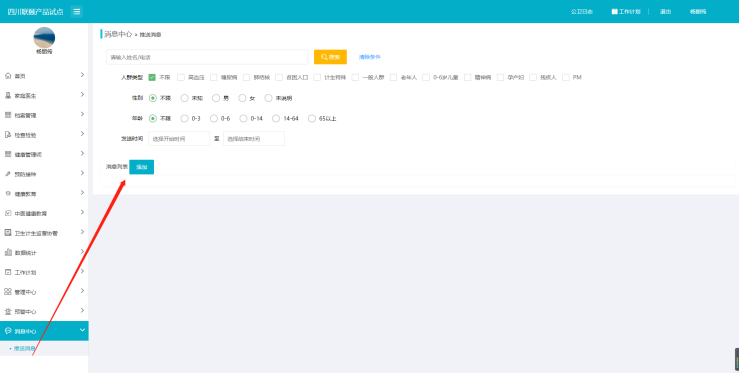
Task: Click the orange 搜索 button
Action: [x=330, y=57]
